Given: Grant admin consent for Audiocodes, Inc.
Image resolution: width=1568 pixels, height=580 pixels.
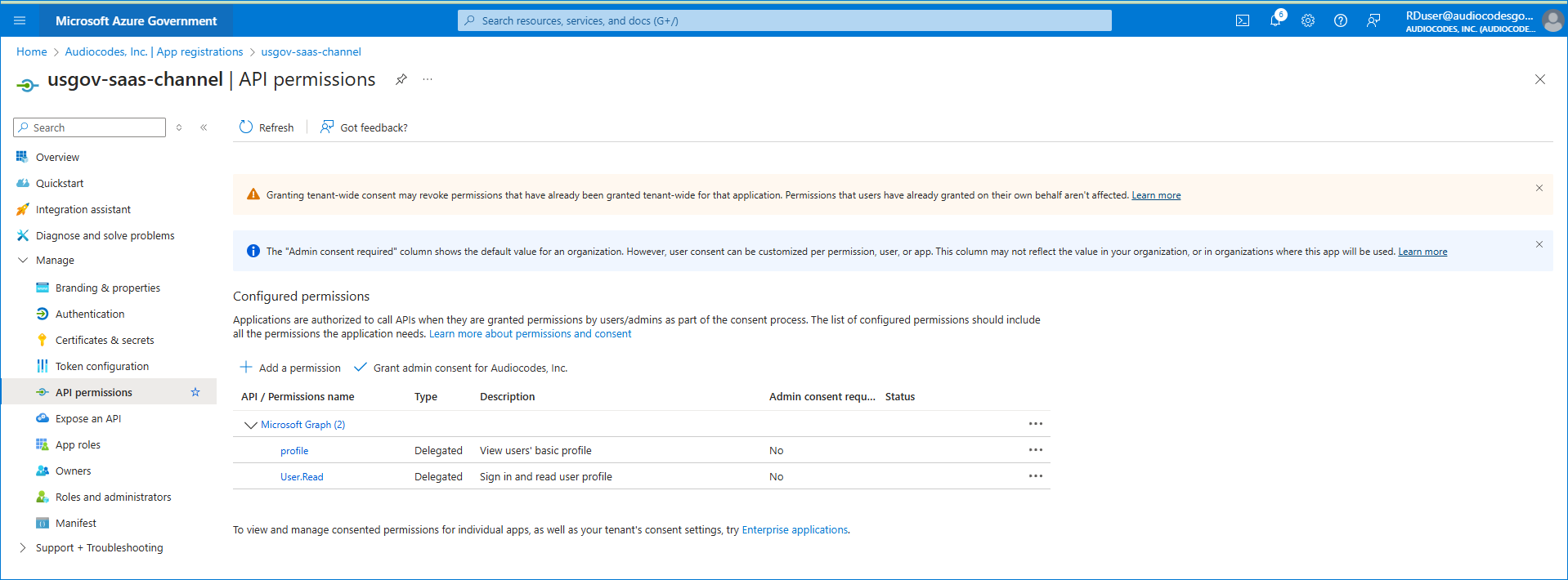Looking at the screenshot, I should coord(461,368).
